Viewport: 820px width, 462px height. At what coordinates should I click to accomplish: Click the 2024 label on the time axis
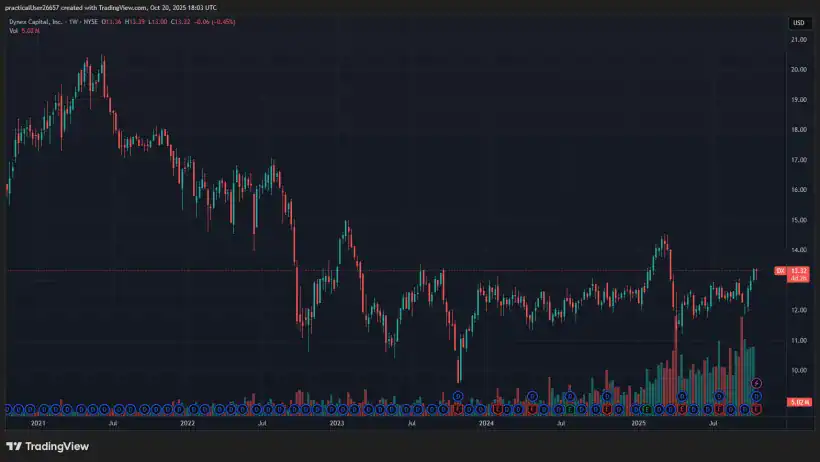[x=486, y=423]
